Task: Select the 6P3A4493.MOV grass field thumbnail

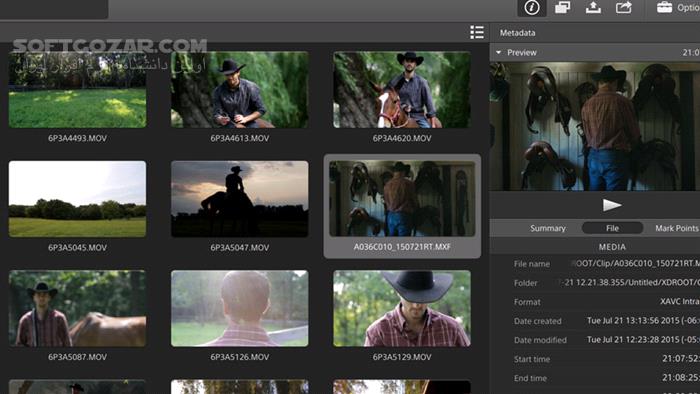Action: [x=77, y=90]
